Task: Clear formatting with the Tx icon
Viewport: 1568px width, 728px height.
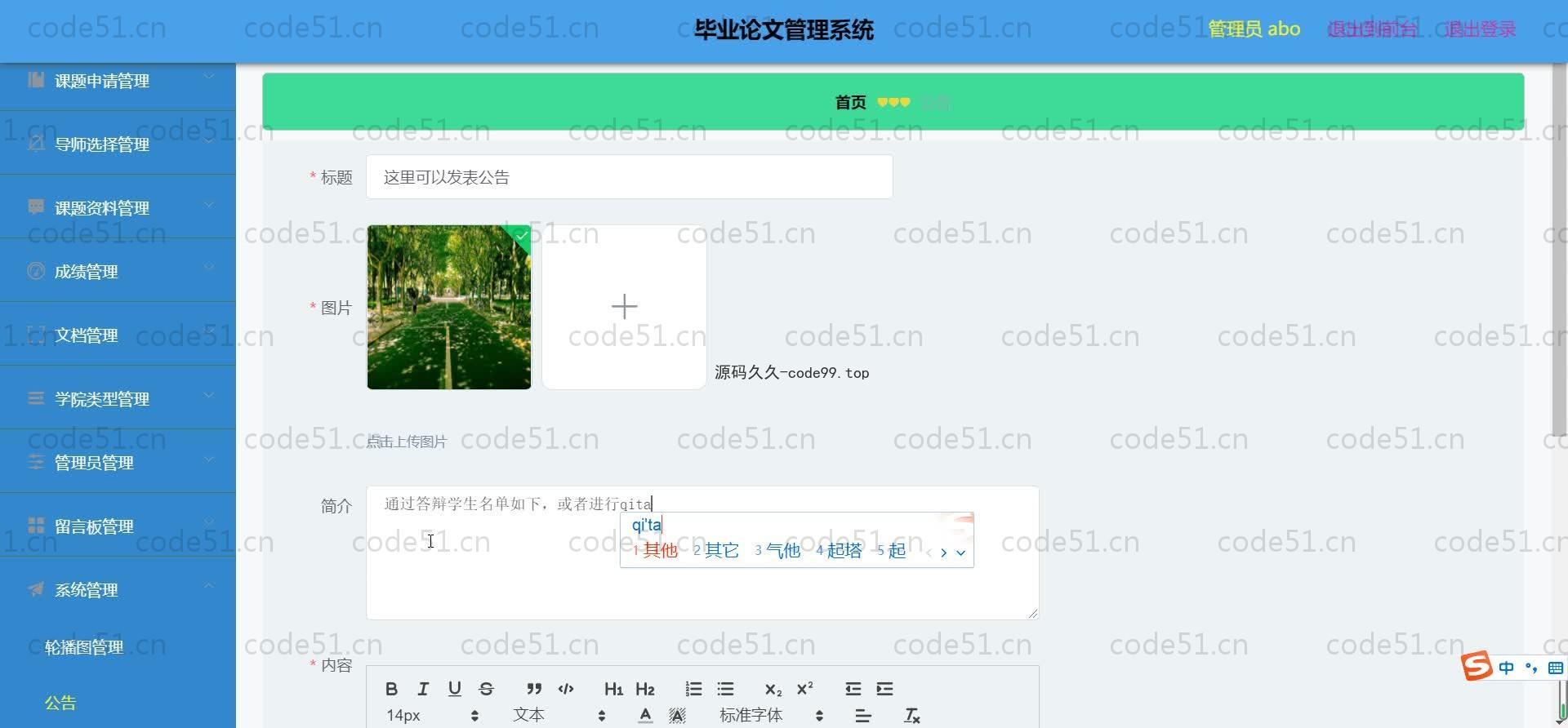Action: point(912,716)
